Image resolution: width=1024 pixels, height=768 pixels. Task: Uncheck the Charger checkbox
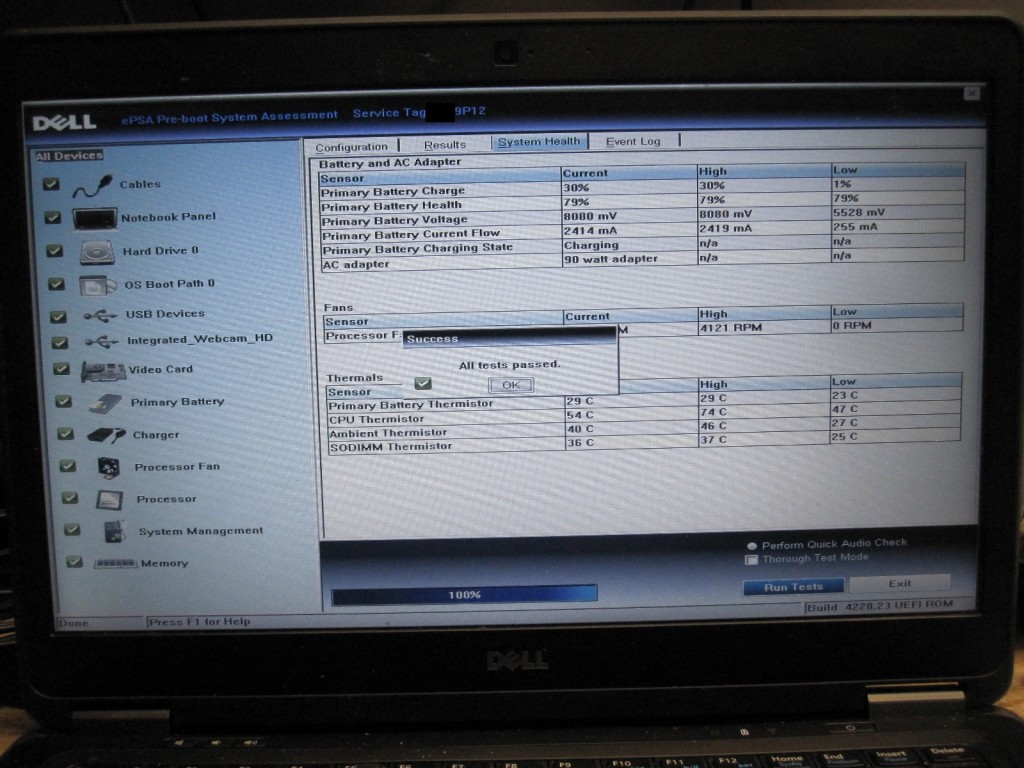[65, 434]
